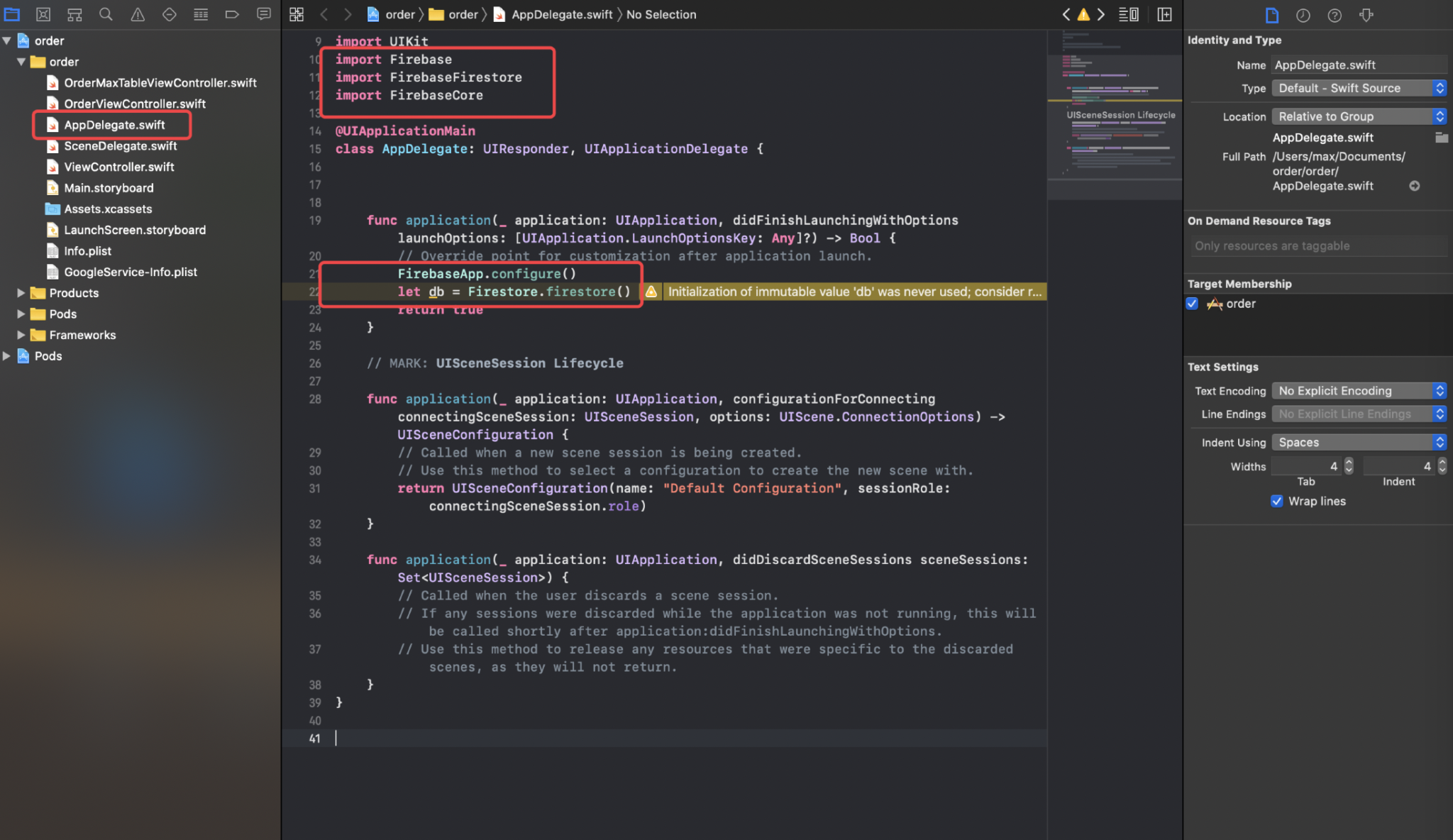Open Info.plist file
The image size is (1453, 840).
coord(79,251)
